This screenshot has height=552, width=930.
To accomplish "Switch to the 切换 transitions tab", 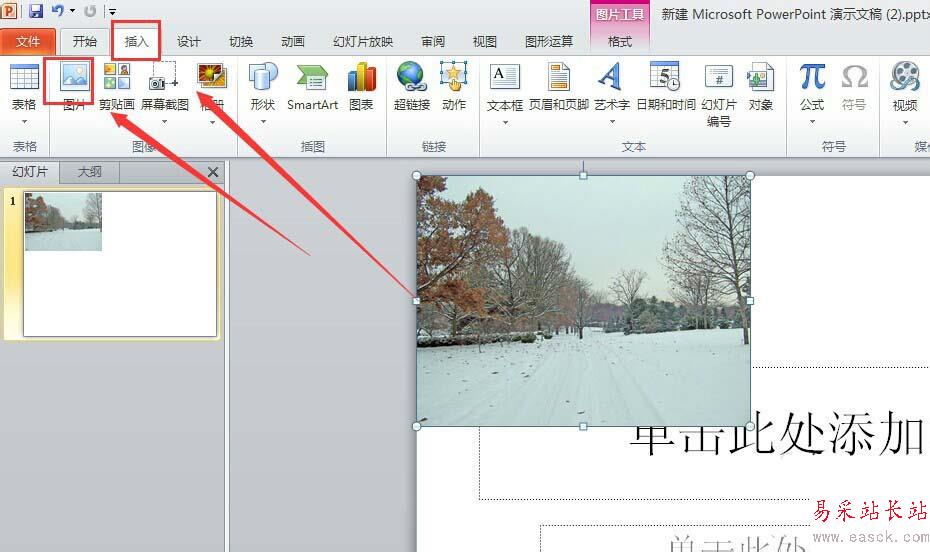I will tap(241, 41).
